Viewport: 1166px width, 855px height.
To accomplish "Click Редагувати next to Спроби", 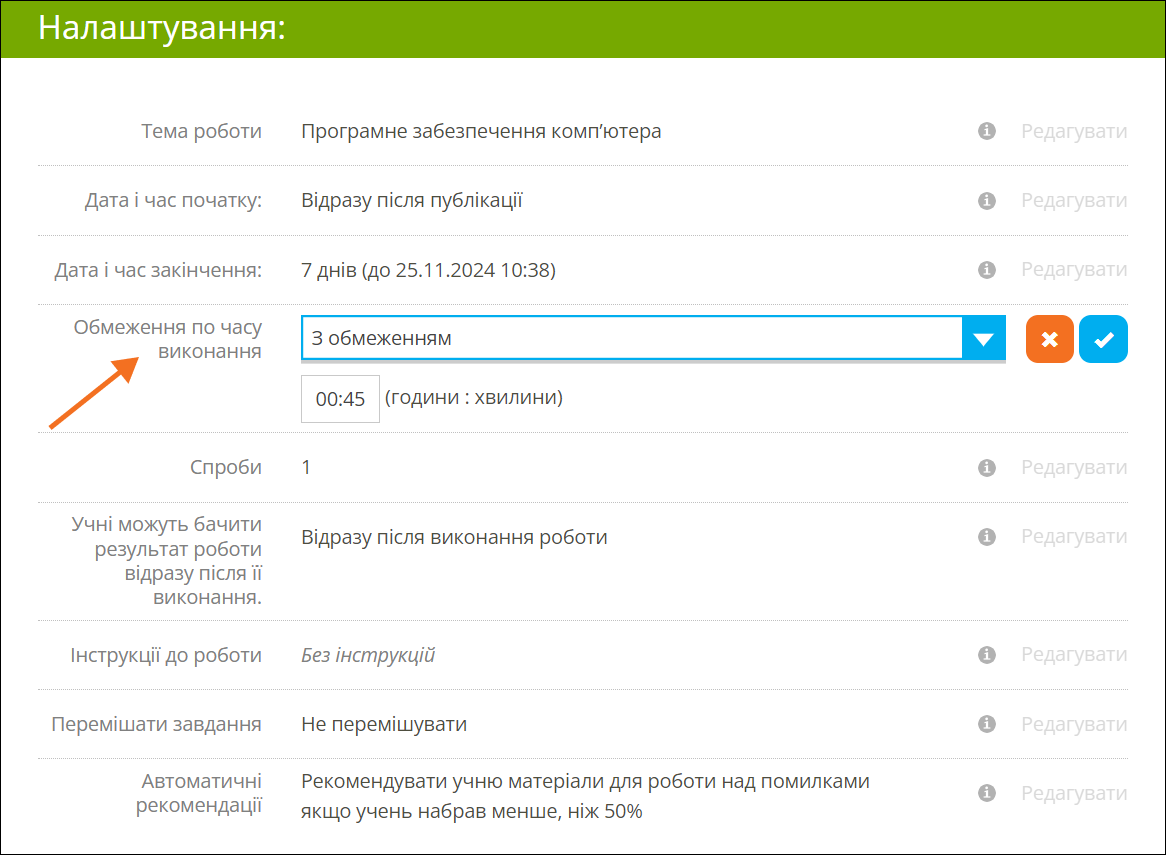I will pyautogui.click(x=1073, y=468).
